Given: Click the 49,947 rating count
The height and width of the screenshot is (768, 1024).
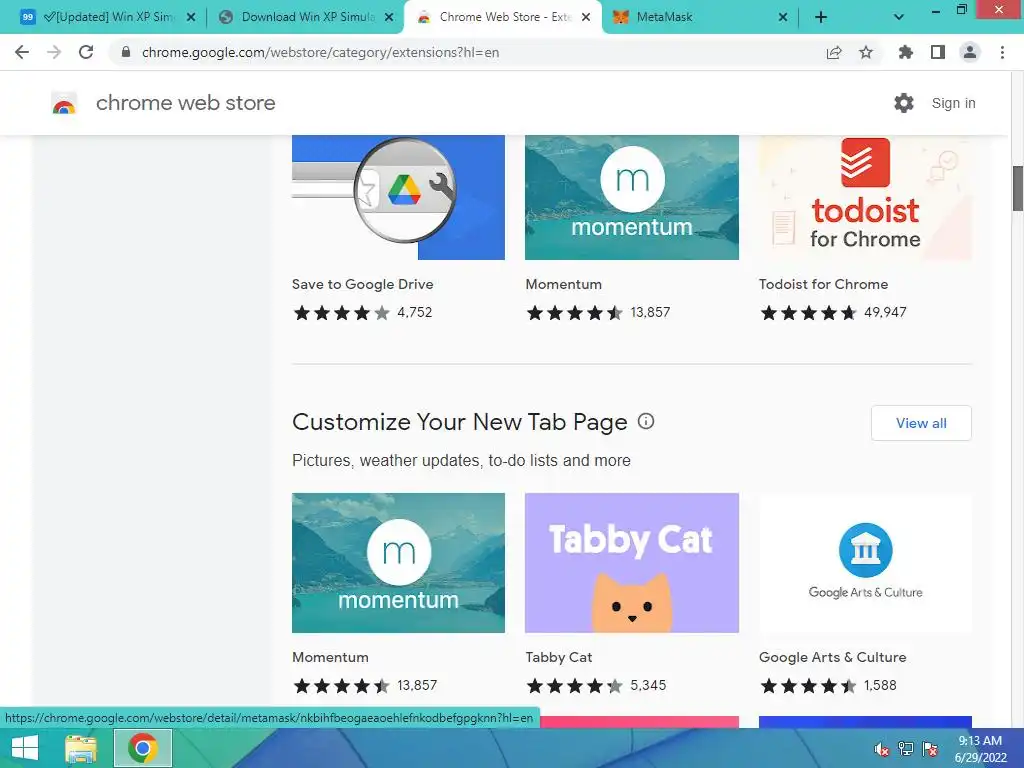Looking at the screenshot, I should point(885,312).
